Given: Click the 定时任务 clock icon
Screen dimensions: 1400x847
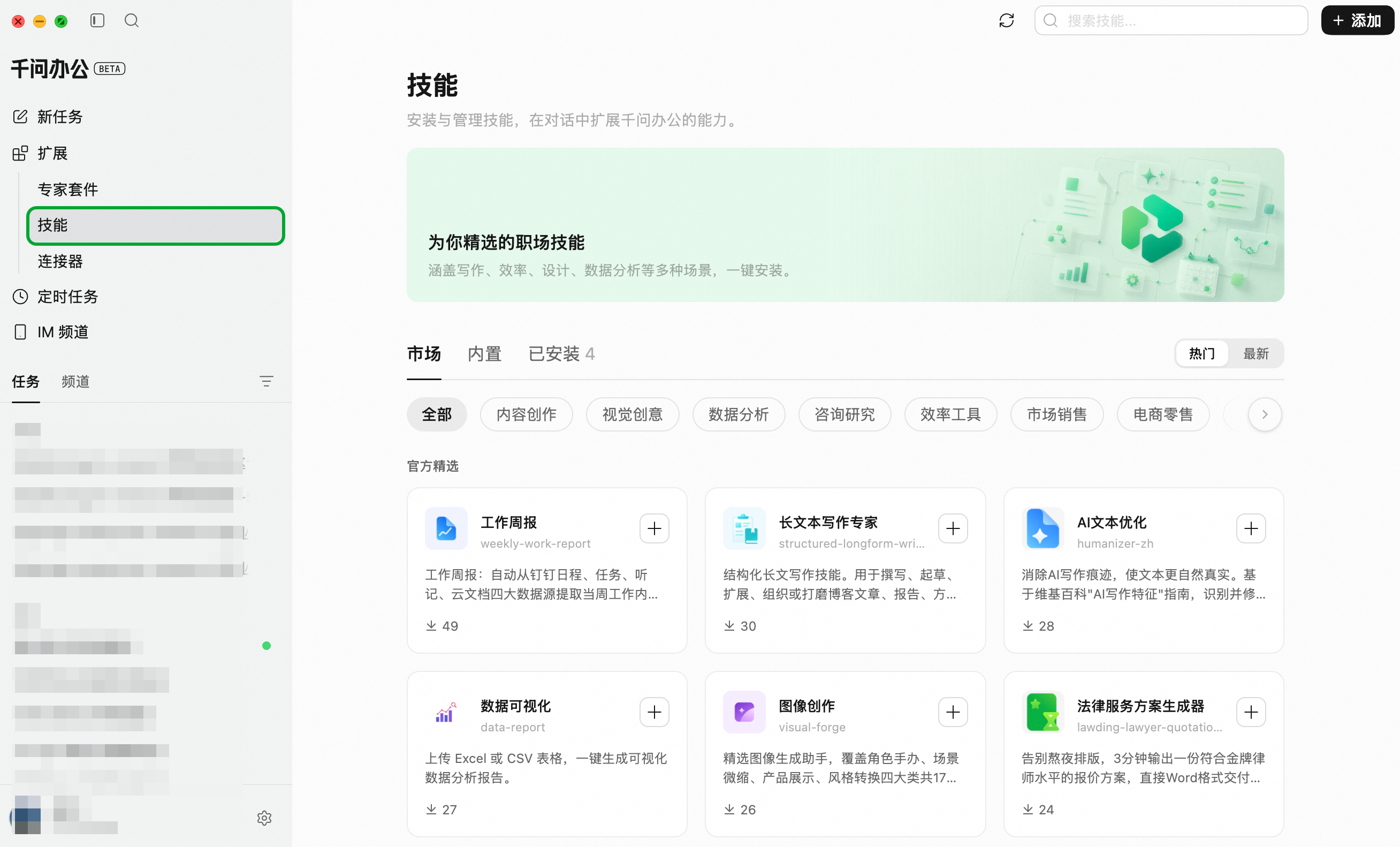Looking at the screenshot, I should tap(20, 296).
